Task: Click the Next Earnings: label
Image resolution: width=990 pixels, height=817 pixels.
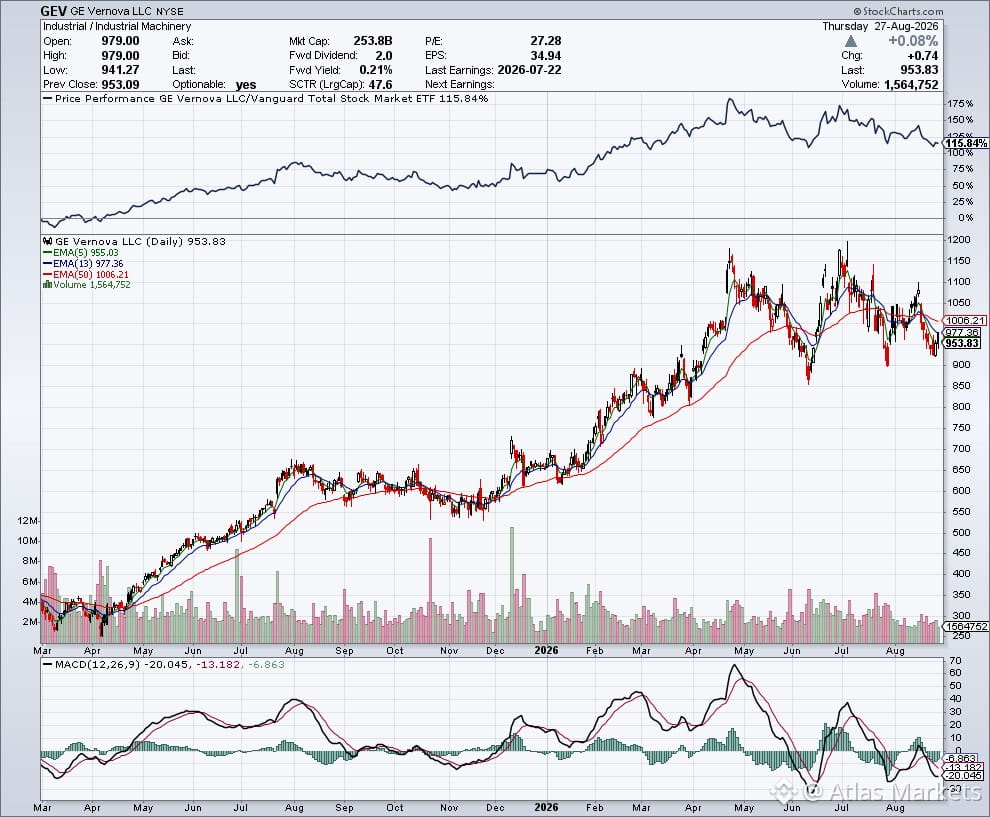Action: coord(460,85)
